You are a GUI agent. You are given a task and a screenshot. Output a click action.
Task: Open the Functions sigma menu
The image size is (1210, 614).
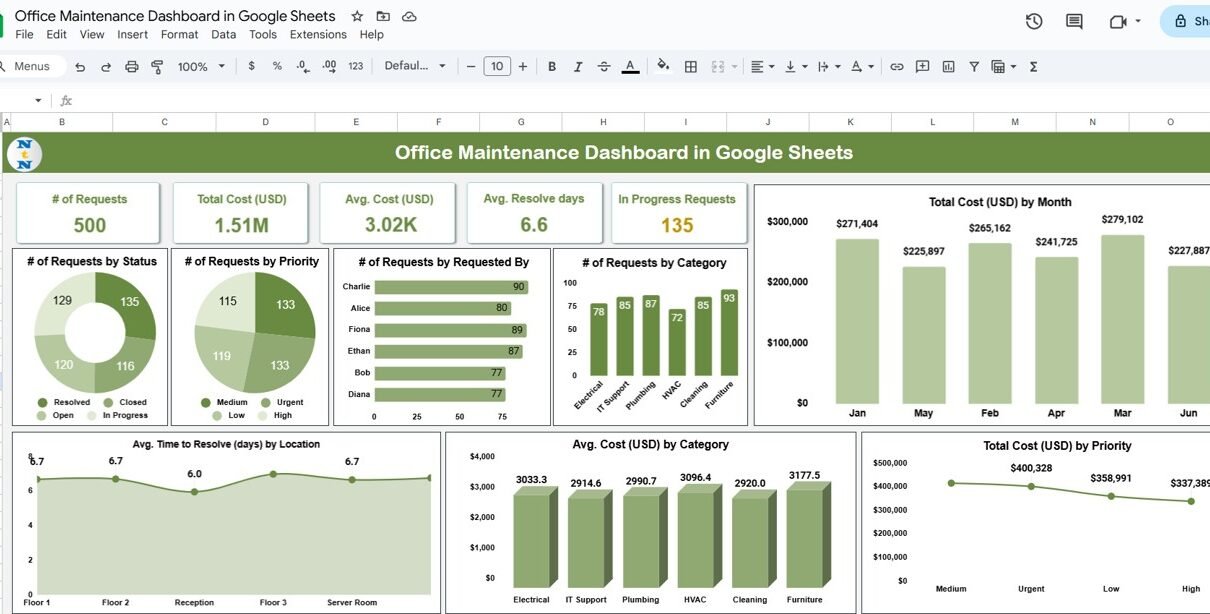(x=1034, y=66)
